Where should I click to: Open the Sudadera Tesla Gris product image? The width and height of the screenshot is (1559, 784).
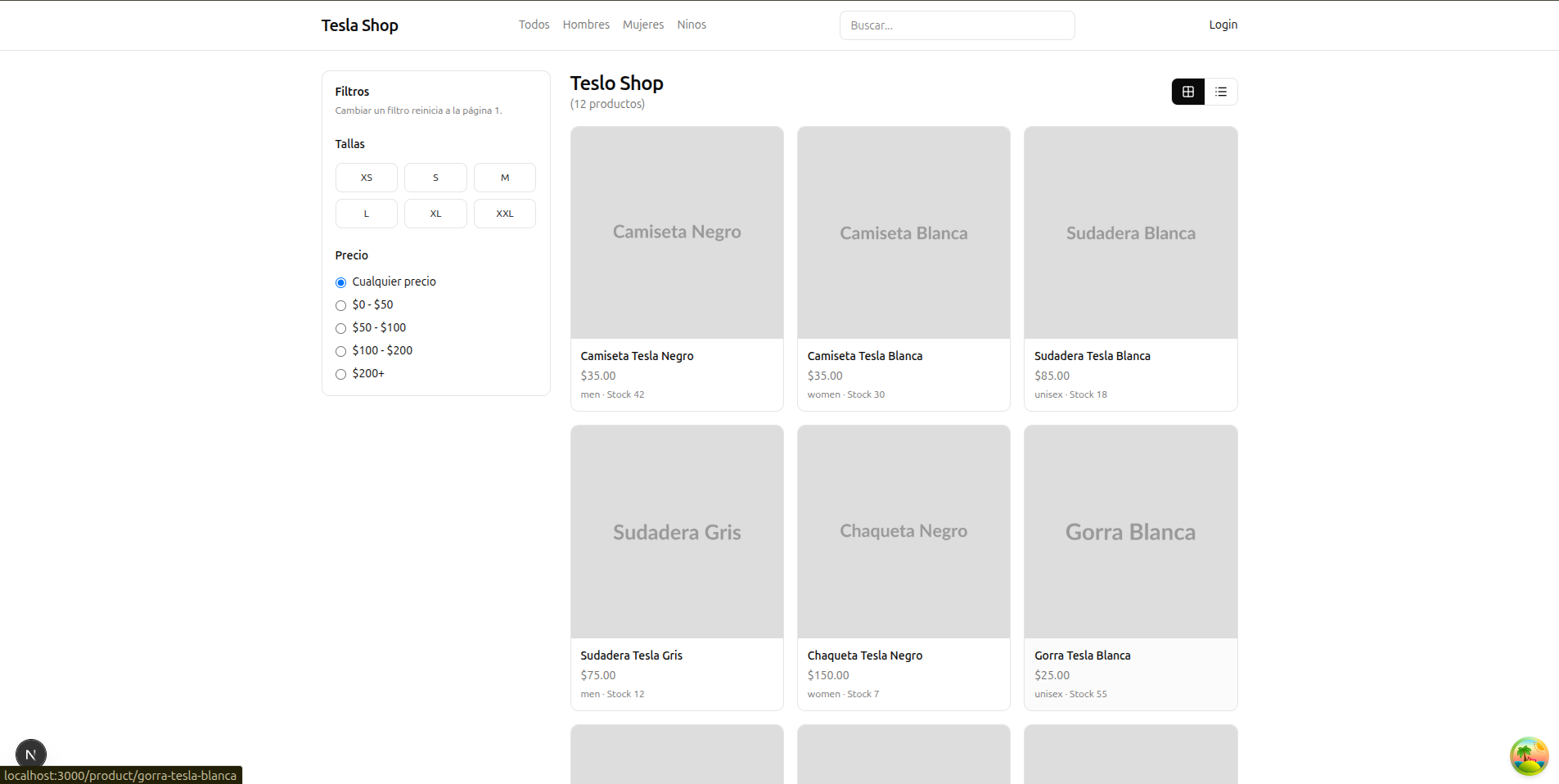pyautogui.click(x=676, y=531)
